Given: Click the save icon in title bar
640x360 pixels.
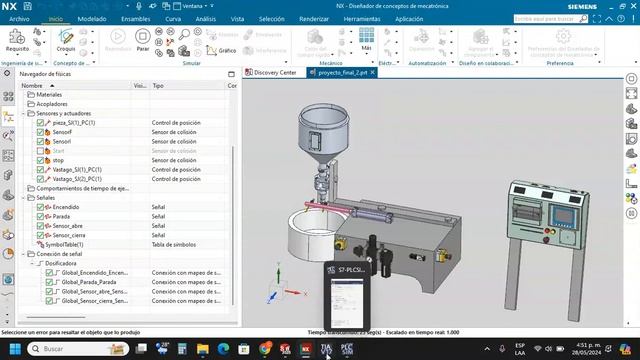Looking at the screenshot, I should coord(27,6).
